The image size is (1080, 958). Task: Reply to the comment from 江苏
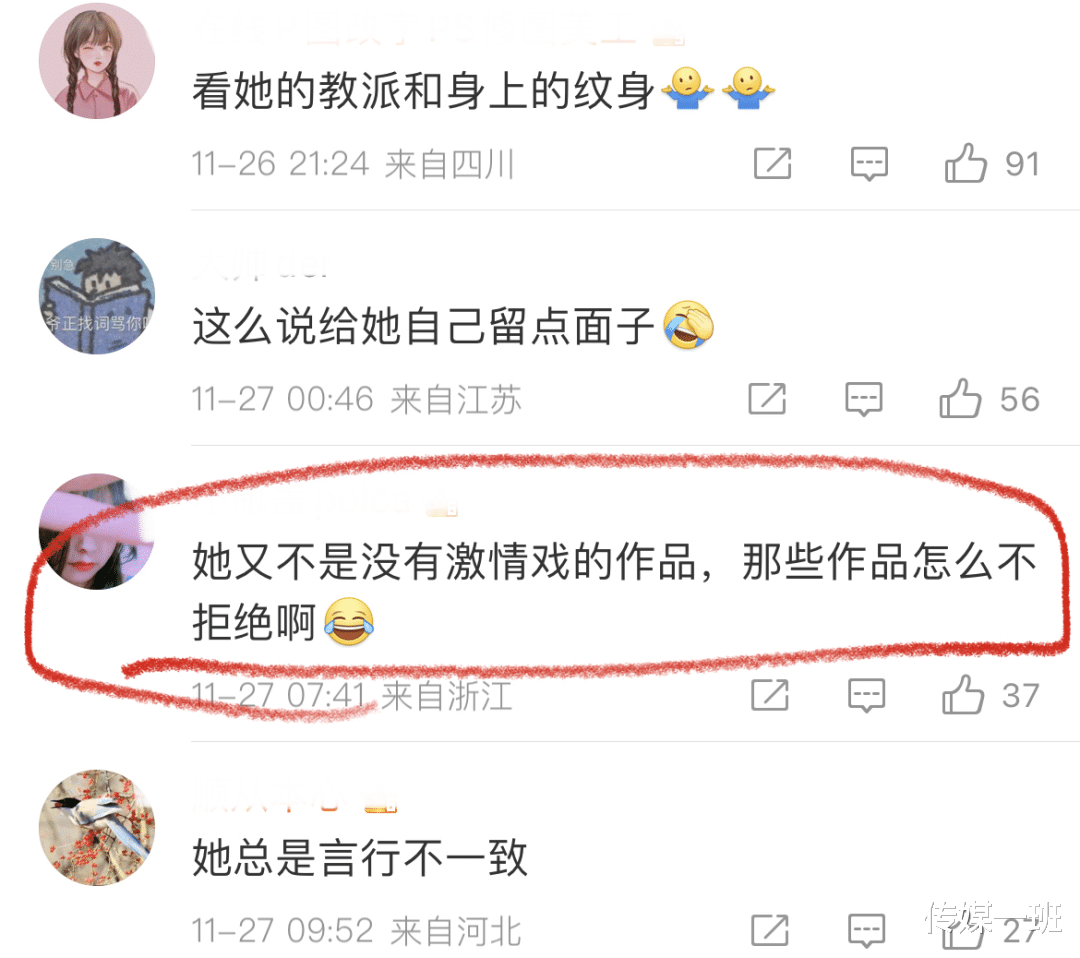coord(863,399)
